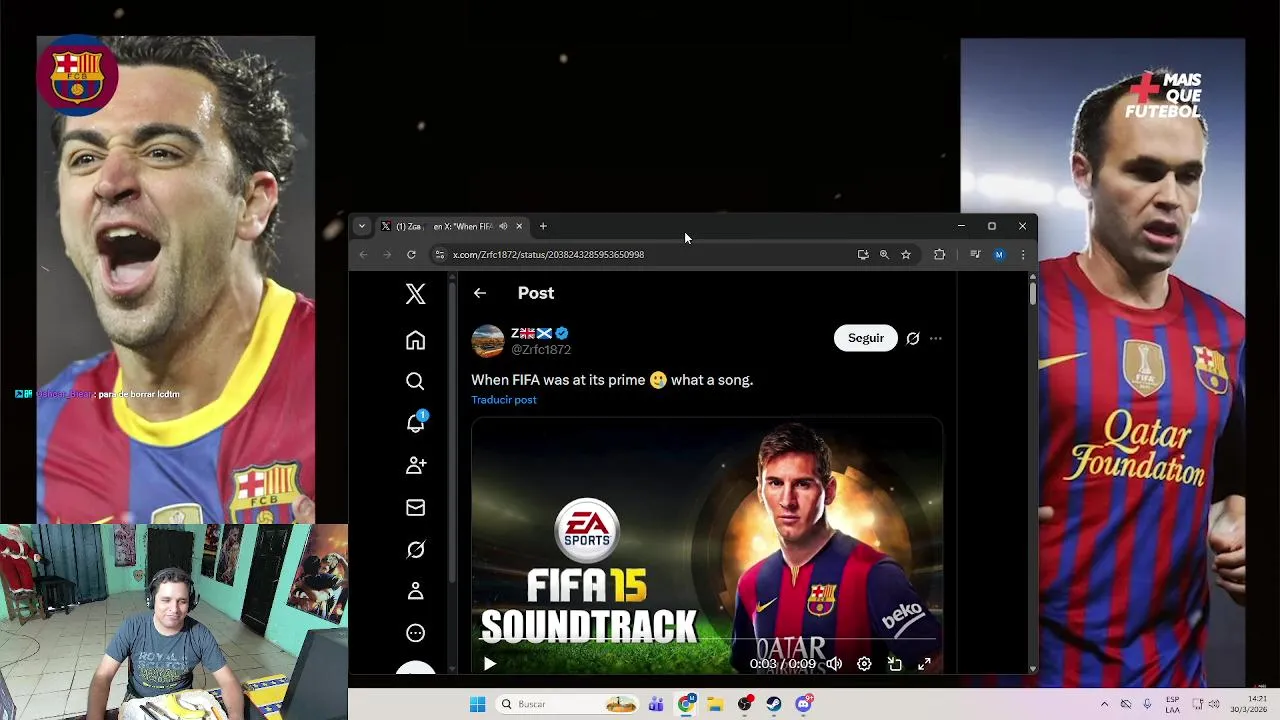Open the Explore search icon in sidebar

[x=415, y=381]
